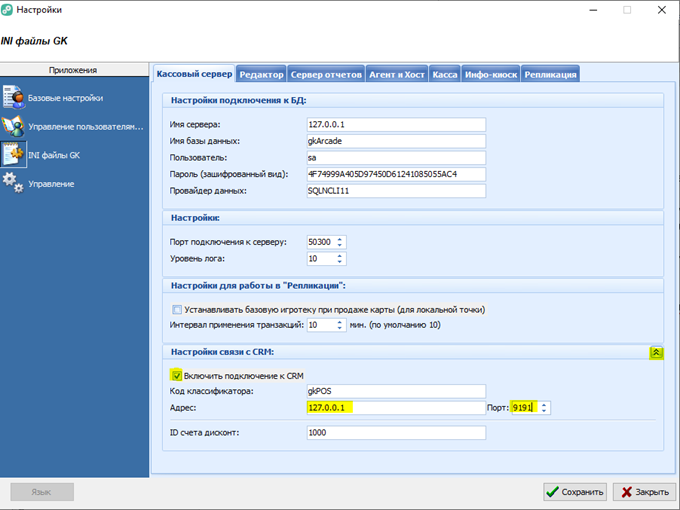
Task: Open the Инфо-киоск tab
Action: point(491,75)
